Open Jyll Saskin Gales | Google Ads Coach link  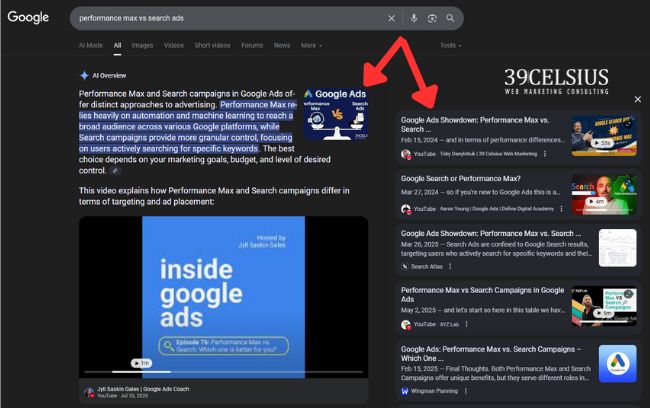pyautogui.click(x=143, y=389)
